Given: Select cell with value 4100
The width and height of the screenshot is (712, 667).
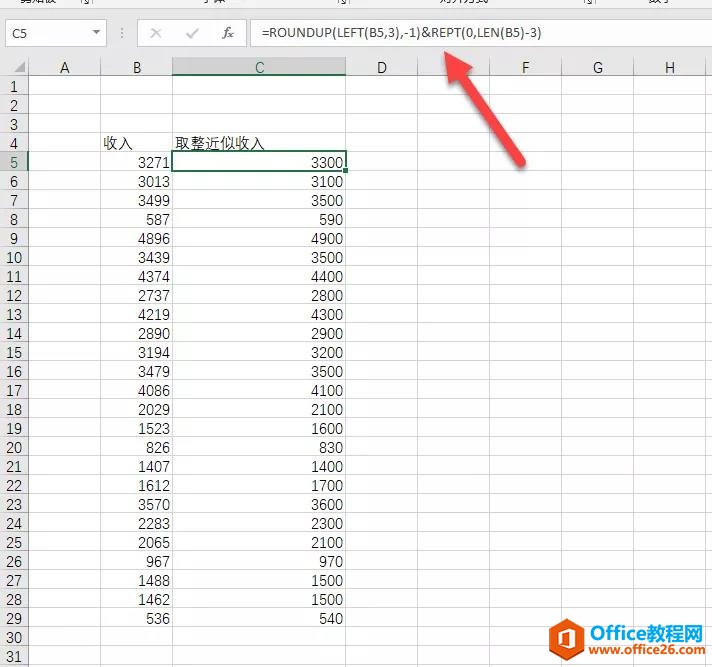Looking at the screenshot, I should [259, 390].
